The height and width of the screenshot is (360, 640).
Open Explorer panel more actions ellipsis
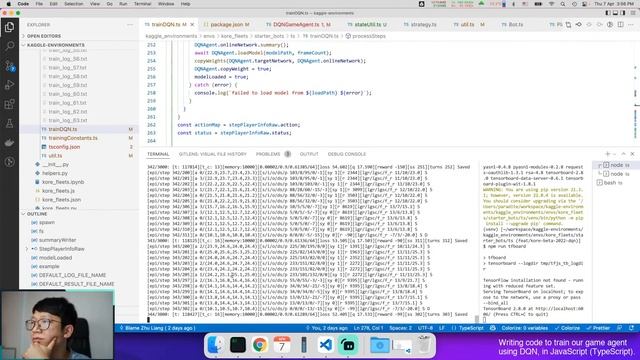130,25
